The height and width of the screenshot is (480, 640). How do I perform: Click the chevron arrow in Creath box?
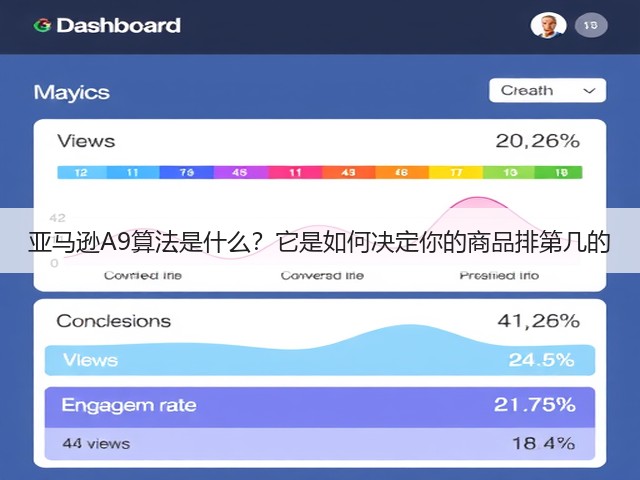click(x=589, y=91)
